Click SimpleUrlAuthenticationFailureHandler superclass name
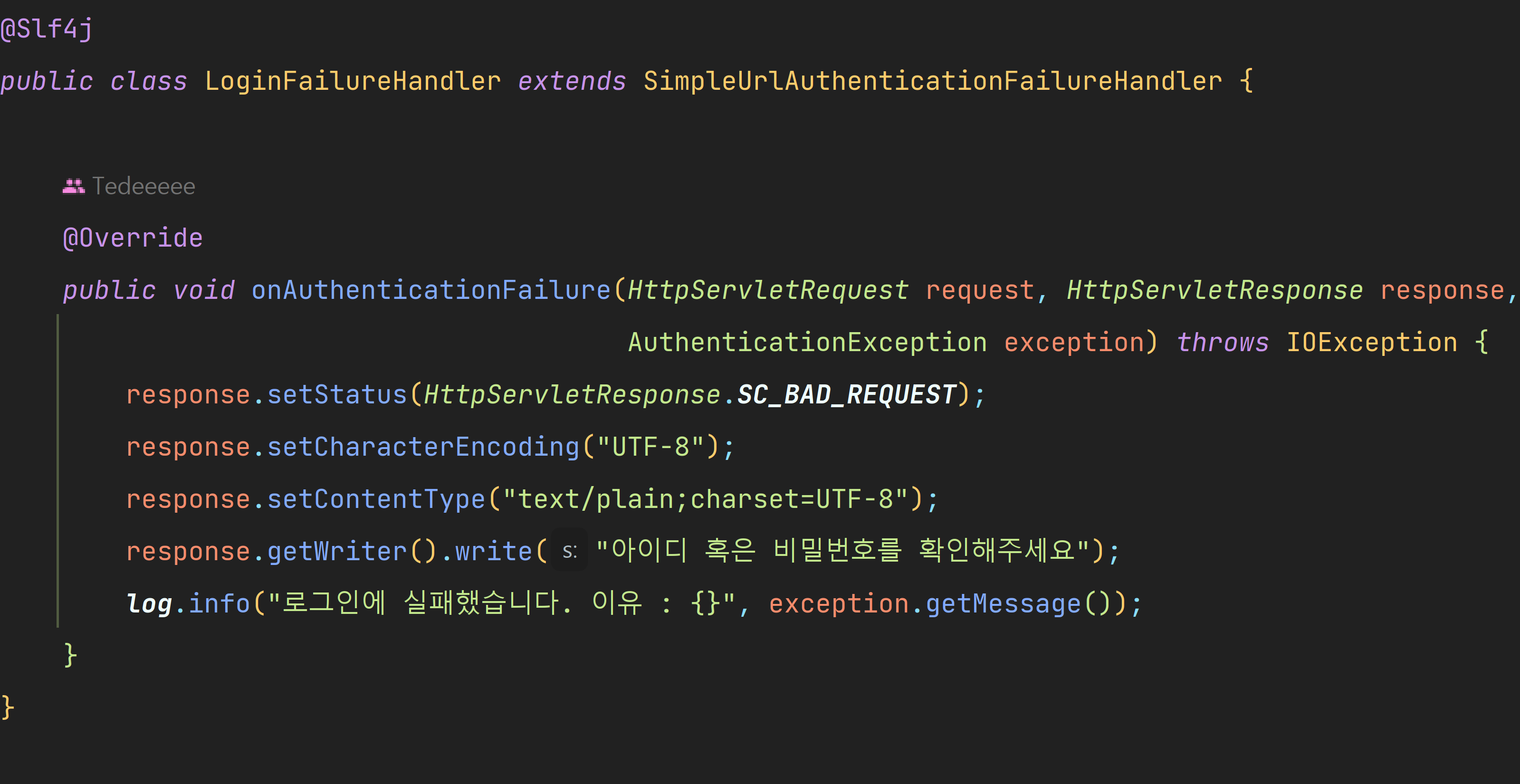The width and height of the screenshot is (1520, 784). 933,81
